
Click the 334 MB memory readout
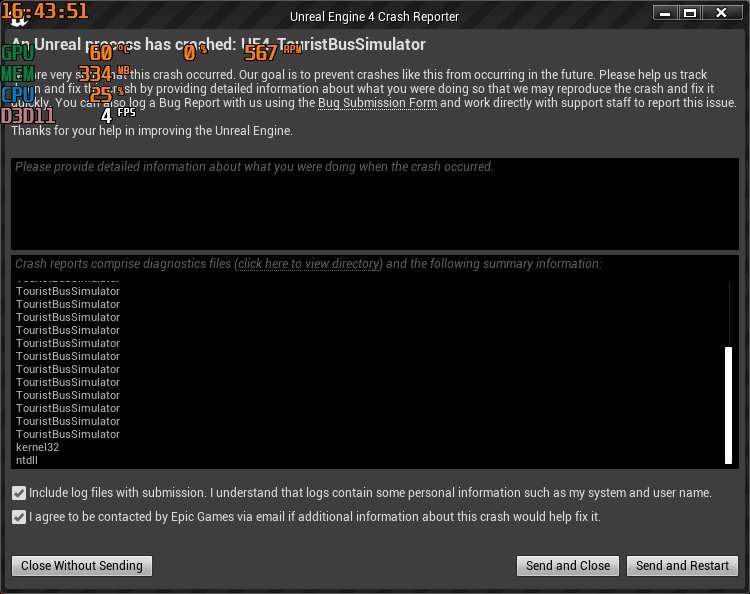point(104,73)
